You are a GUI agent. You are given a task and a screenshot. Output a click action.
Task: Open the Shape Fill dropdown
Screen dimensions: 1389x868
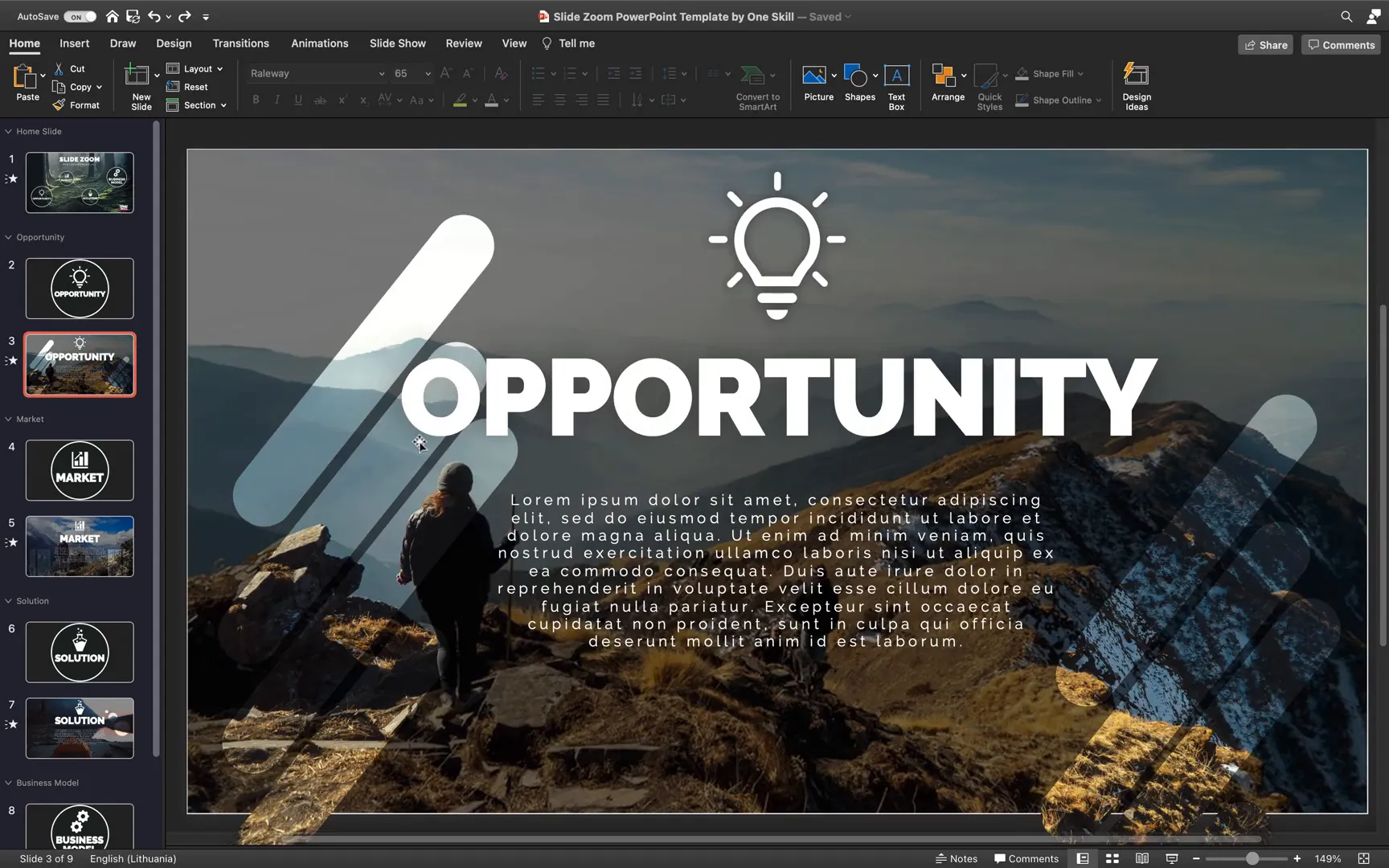(x=1050, y=74)
